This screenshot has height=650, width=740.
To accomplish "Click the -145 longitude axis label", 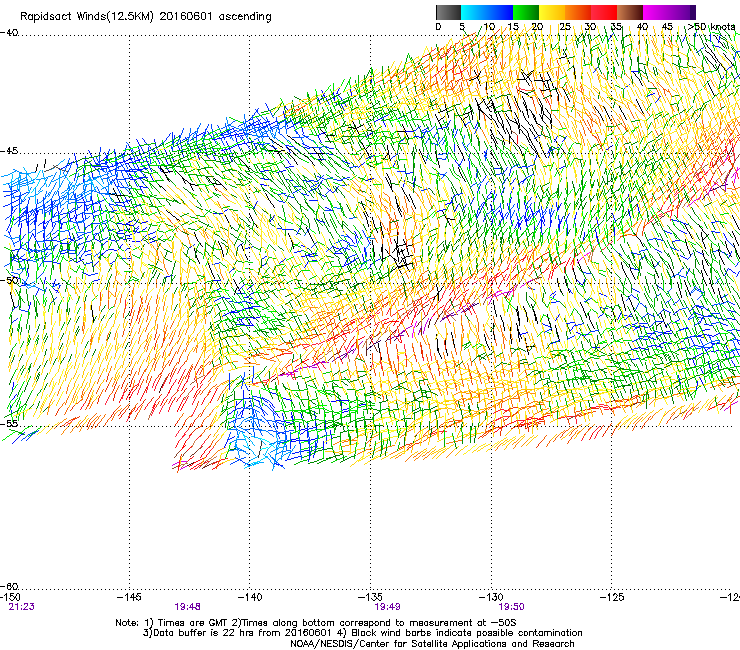I will coord(129,598).
